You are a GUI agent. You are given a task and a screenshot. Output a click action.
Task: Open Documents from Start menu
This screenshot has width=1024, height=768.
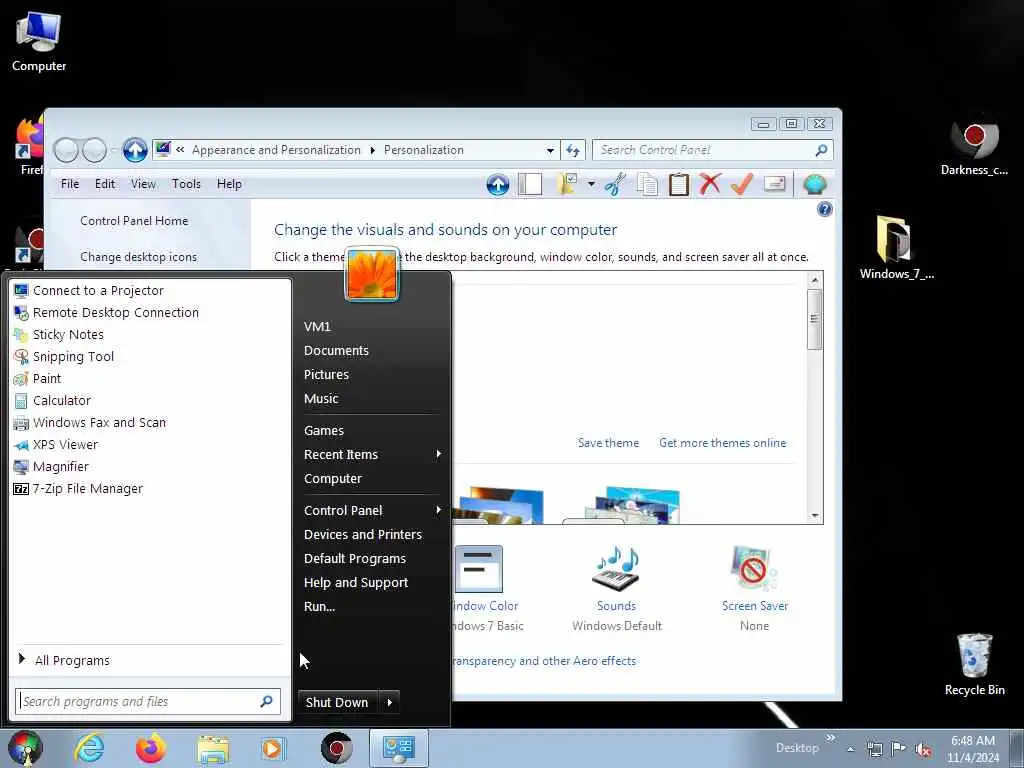336,351
